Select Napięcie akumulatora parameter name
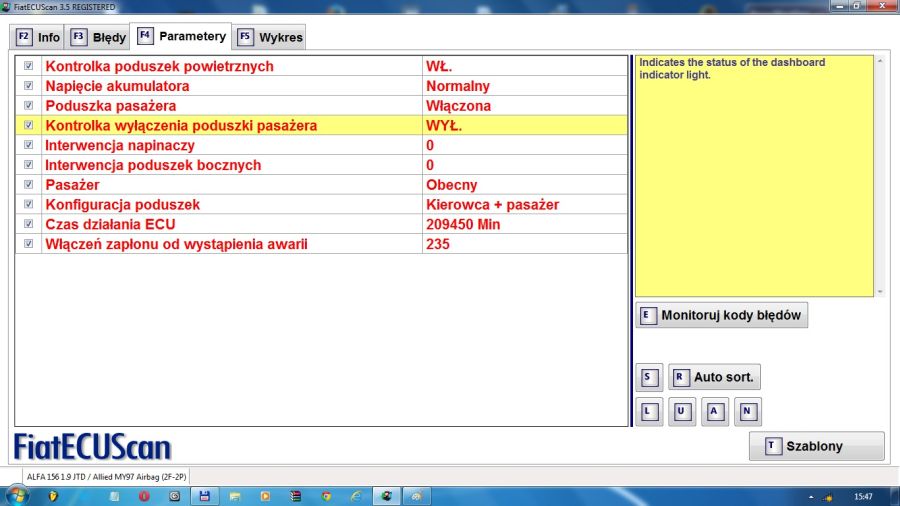The width and height of the screenshot is (900, 506). click(x=117, y=86)
